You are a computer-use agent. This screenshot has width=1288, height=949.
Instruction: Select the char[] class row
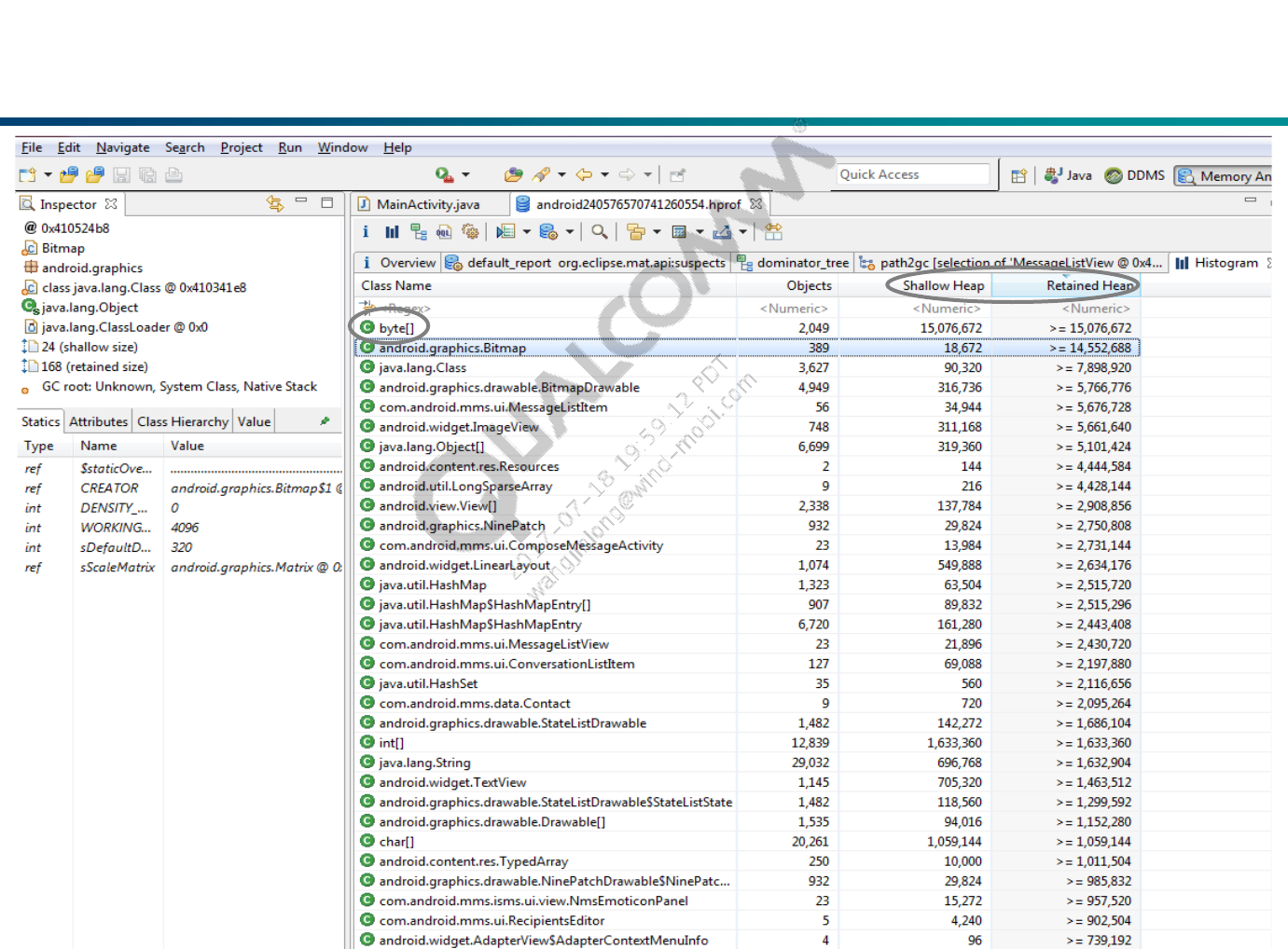pyautogui.click(x=748, y=841)
